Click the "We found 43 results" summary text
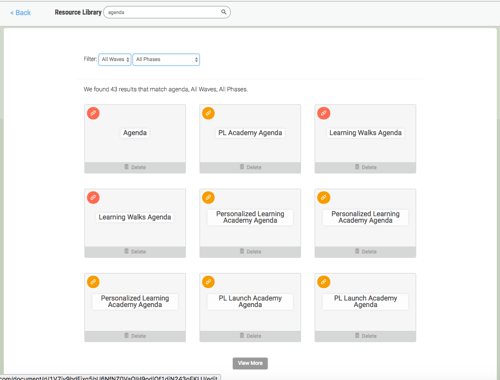The image size is (500, 380). (165, 89)
